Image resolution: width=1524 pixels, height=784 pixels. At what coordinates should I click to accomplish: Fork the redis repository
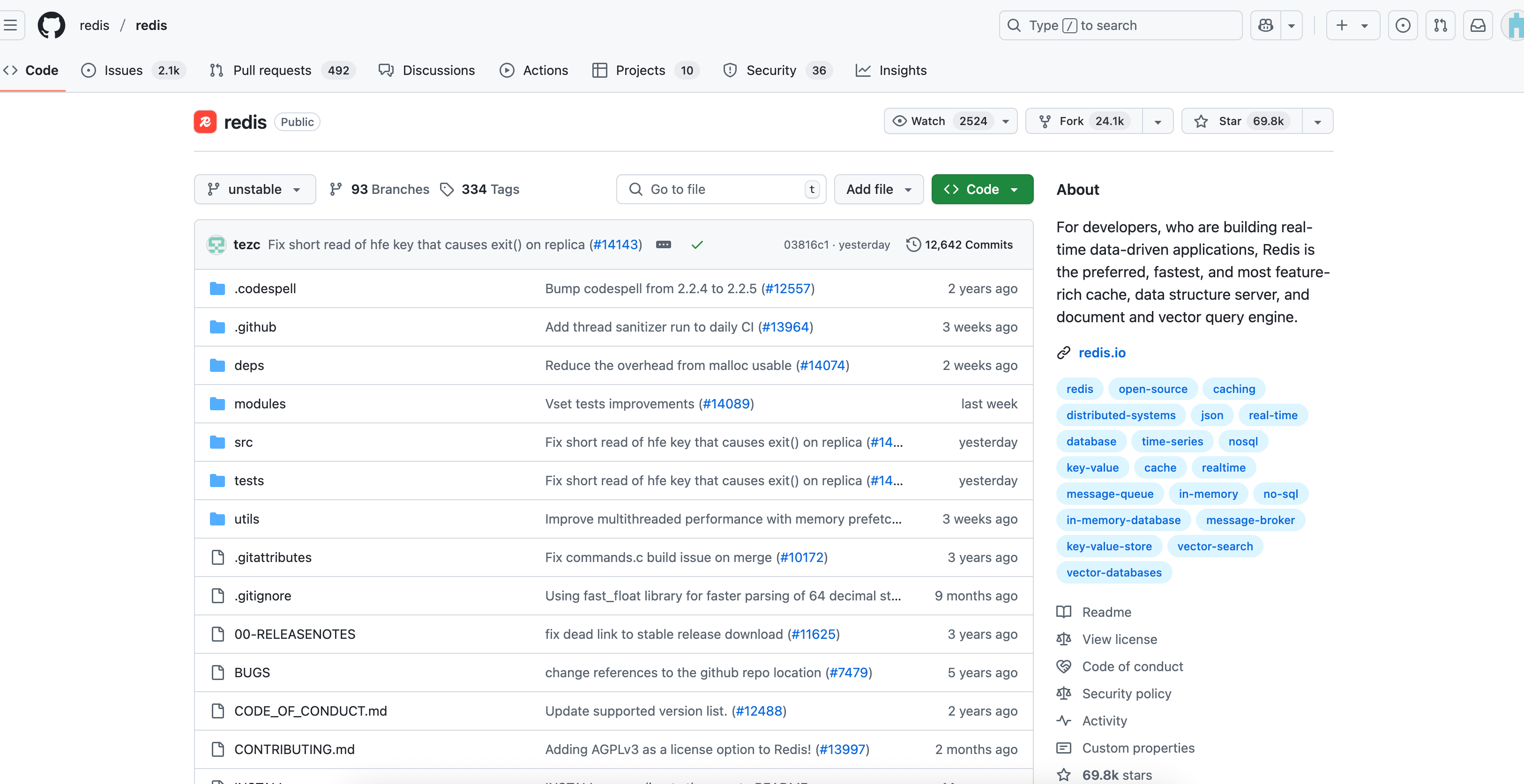(1084, 121)
